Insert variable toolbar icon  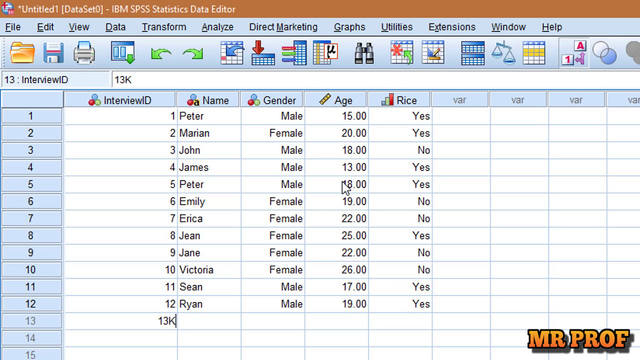(433, 52)
